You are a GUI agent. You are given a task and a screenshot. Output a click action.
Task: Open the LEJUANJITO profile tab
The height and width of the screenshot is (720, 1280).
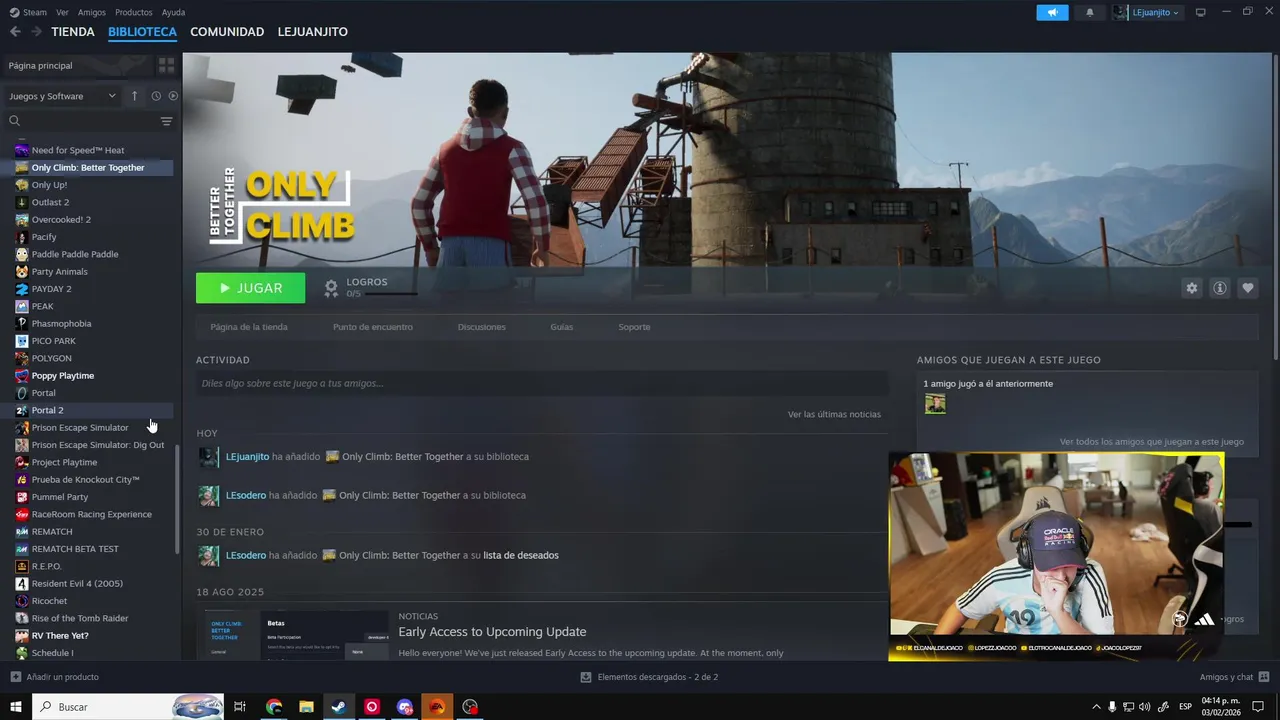coord(313,32)
